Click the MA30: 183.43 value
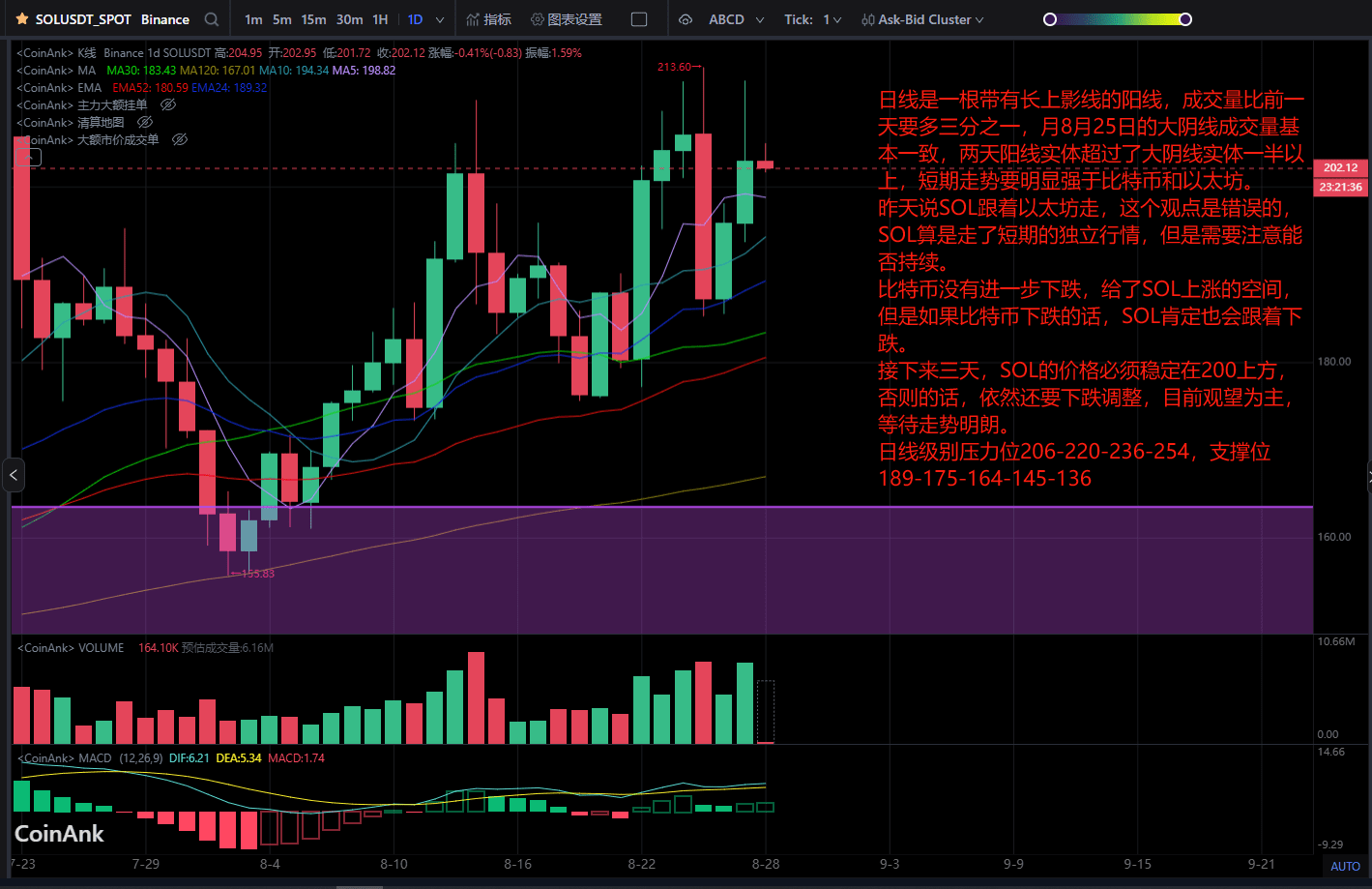 pyautogui.click(x=141, y=71)
